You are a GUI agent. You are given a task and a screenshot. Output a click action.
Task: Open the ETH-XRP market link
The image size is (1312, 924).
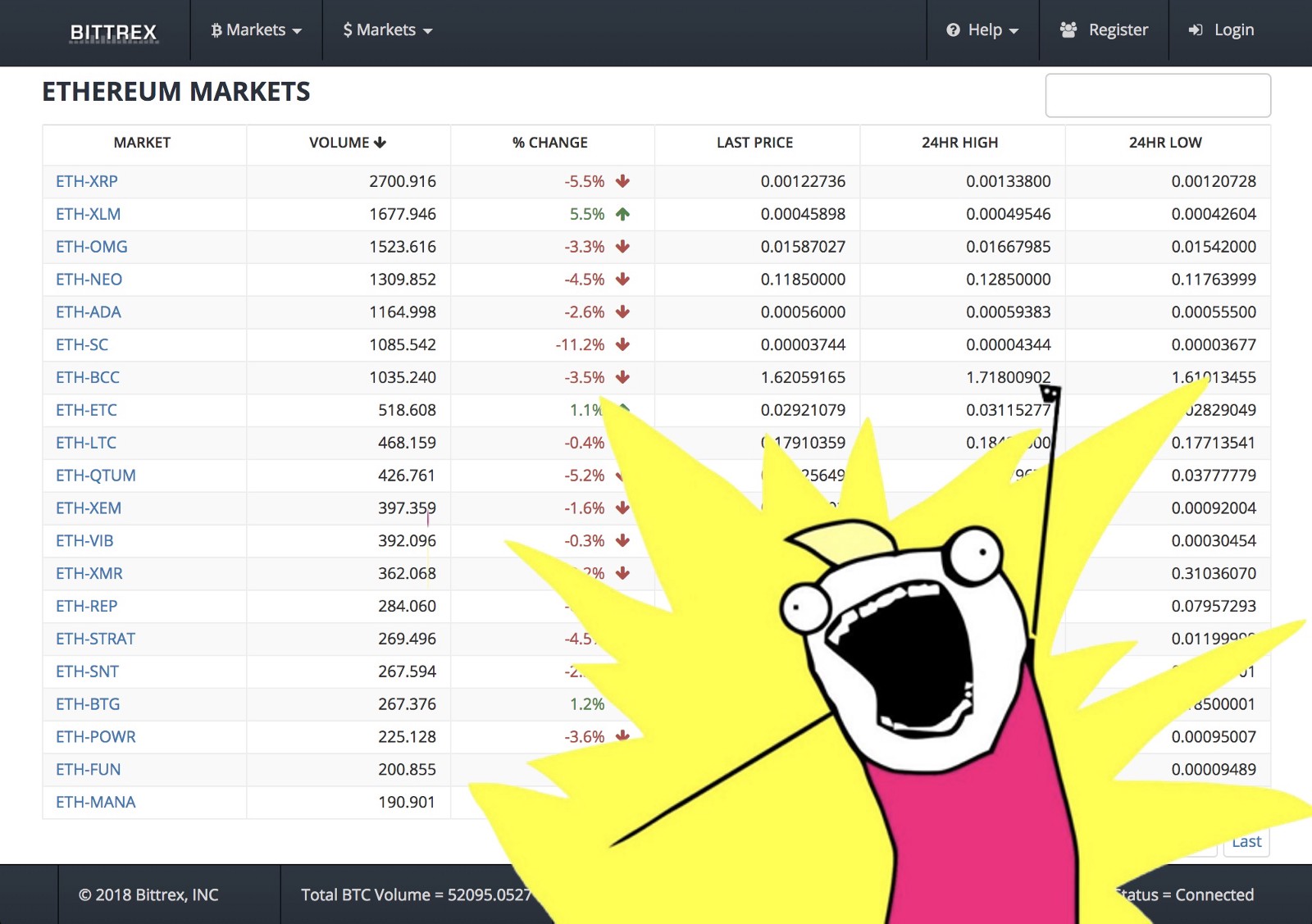(87, 181)
